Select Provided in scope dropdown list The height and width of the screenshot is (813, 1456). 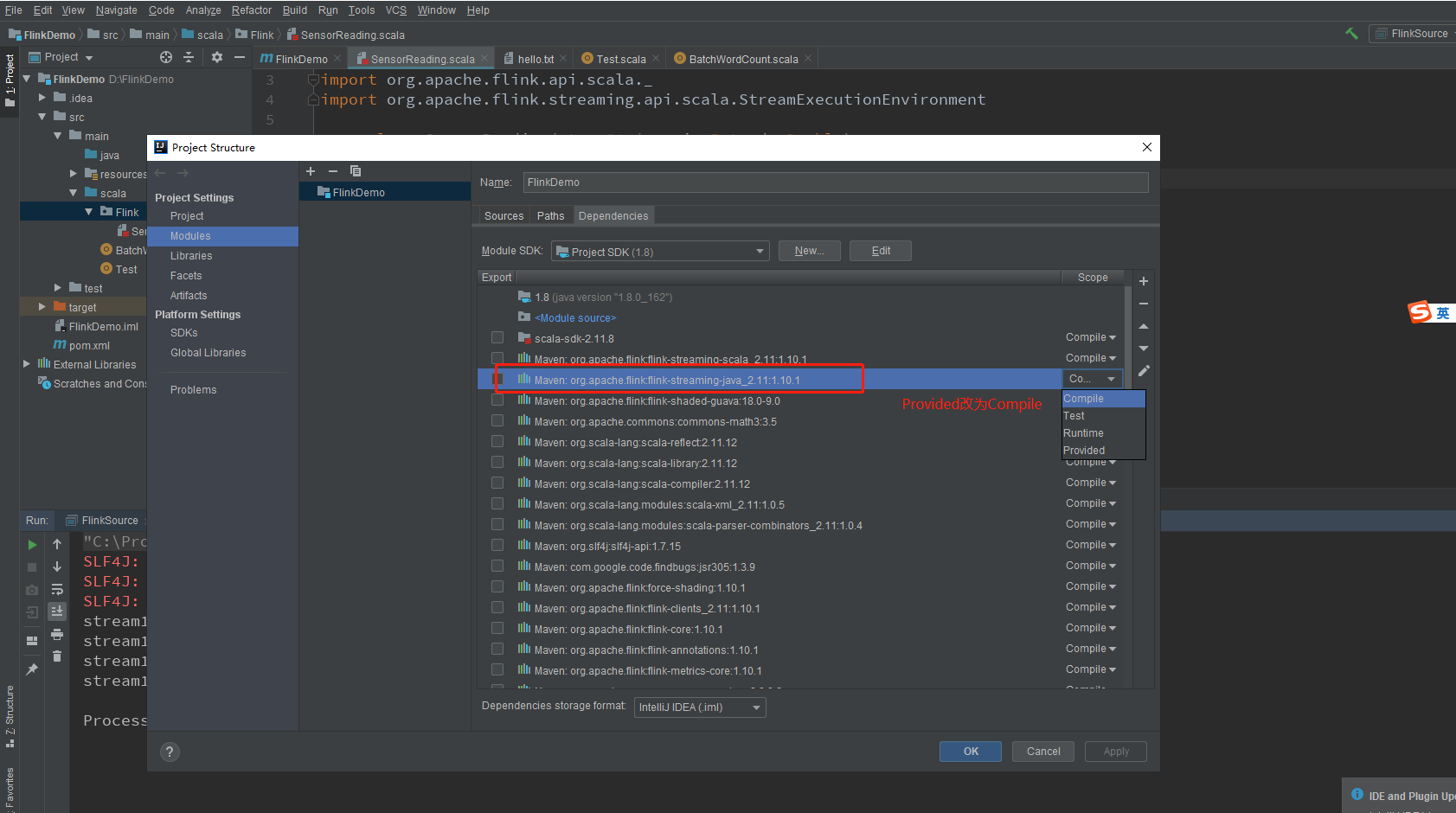1084,451
